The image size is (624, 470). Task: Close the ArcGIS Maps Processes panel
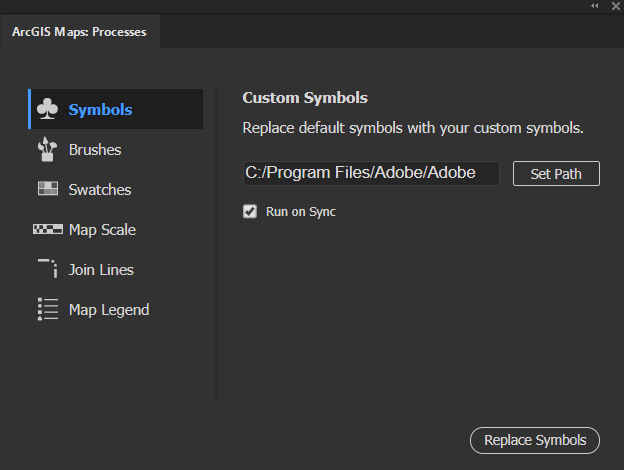click(x=616, y=6)
